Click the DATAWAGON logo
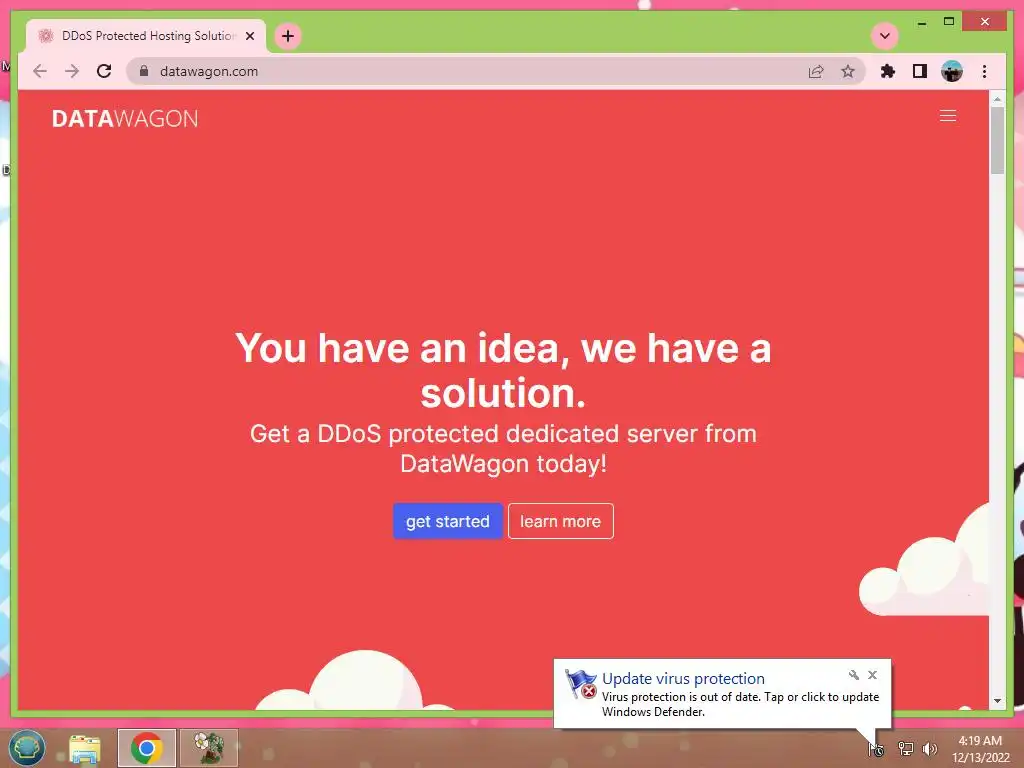 [x=125, y=118]
